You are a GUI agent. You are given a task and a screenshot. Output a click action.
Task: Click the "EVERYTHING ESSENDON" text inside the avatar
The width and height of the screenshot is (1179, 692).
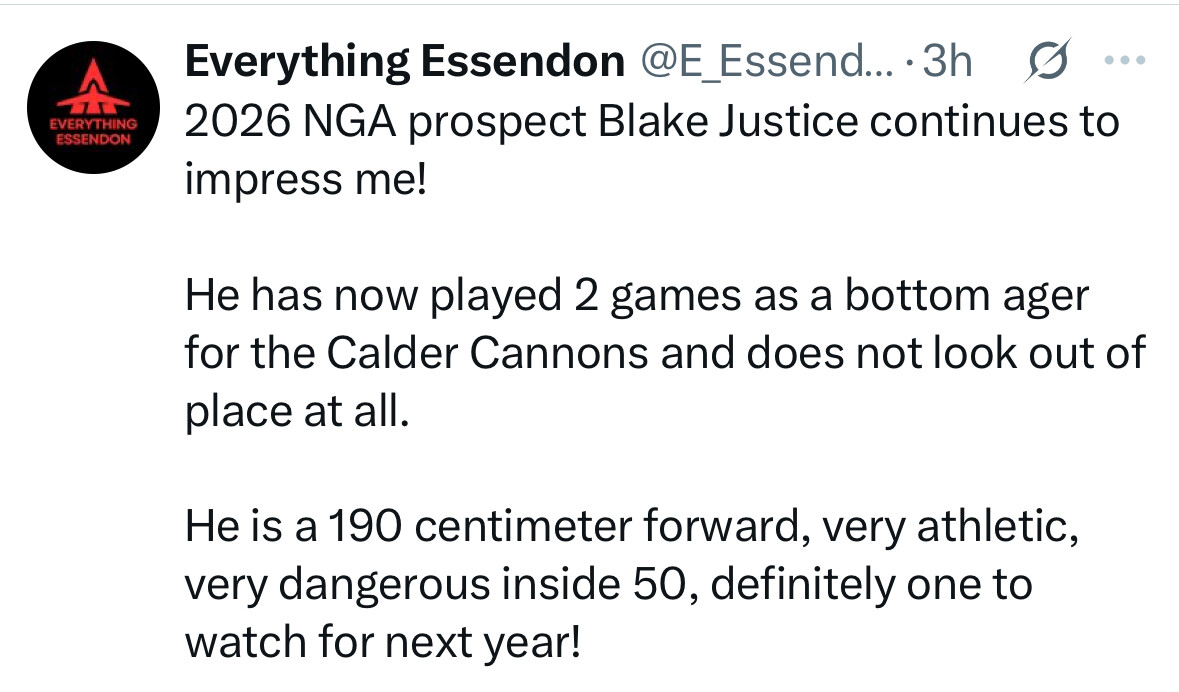click(93, 132)
